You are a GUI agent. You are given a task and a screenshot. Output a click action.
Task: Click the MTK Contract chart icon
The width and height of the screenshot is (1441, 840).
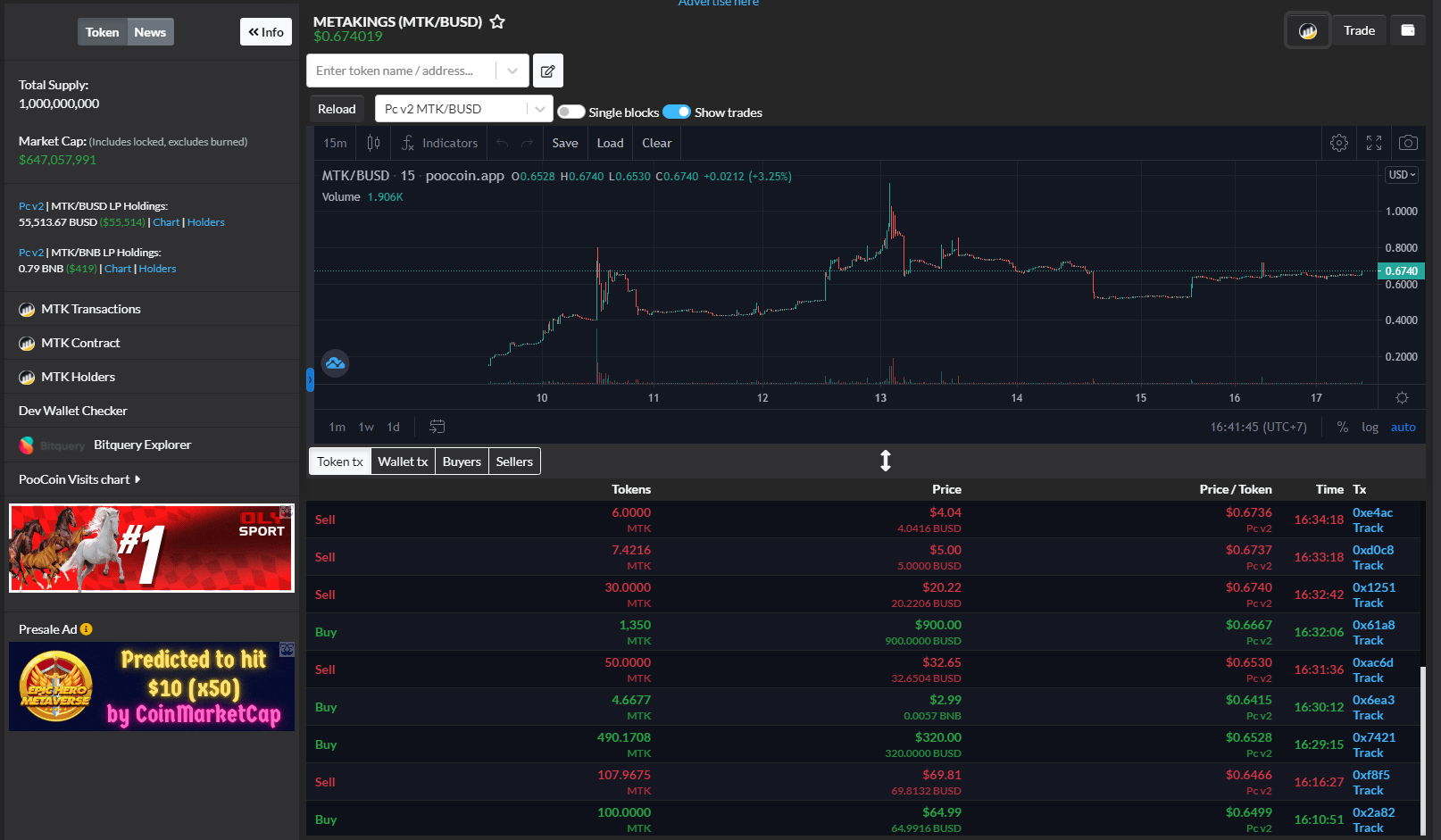point(27,344)
